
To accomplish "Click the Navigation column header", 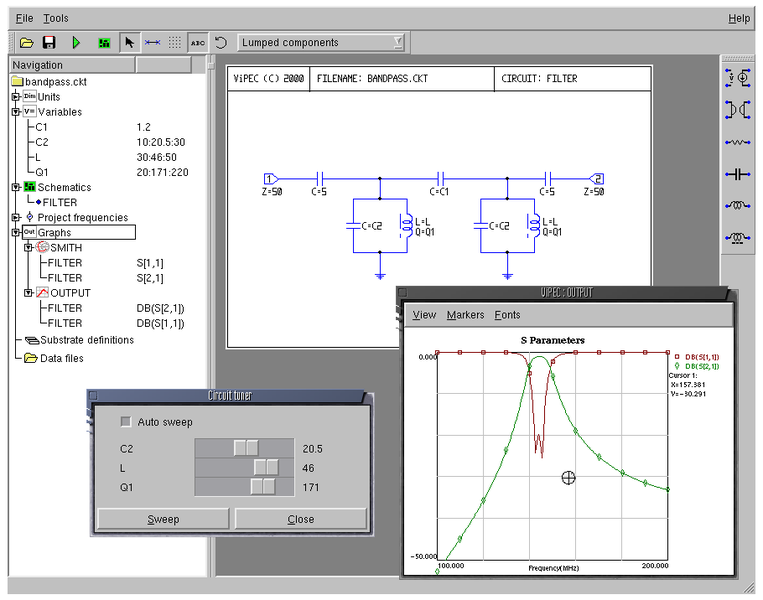I will point(73,65).
